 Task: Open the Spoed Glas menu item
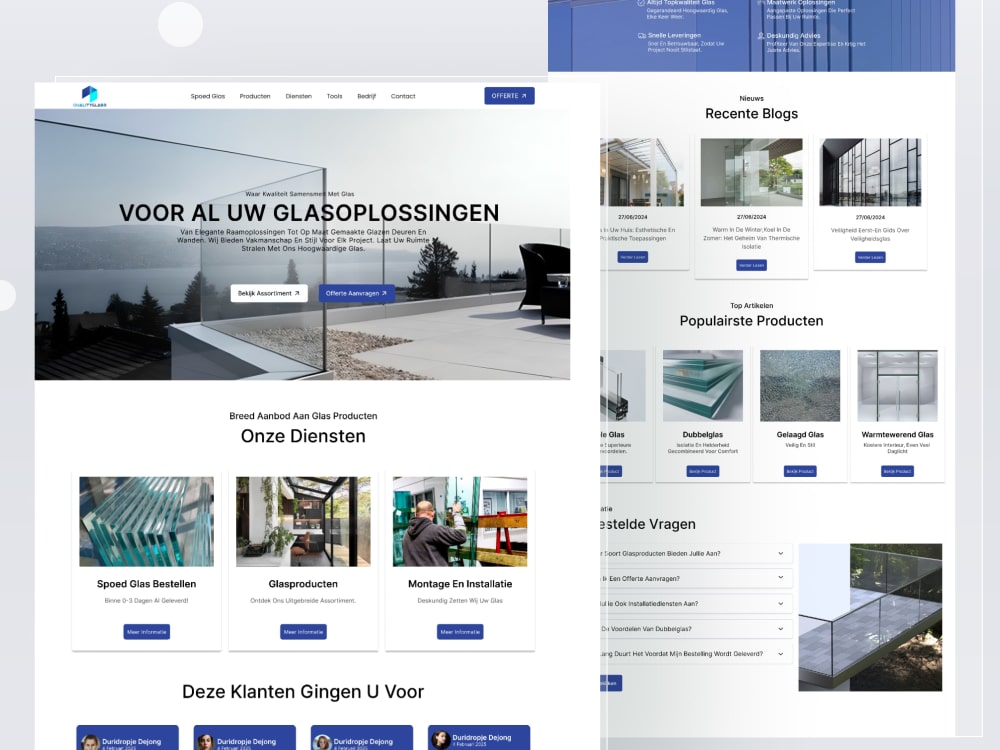(x=208, y=96)
